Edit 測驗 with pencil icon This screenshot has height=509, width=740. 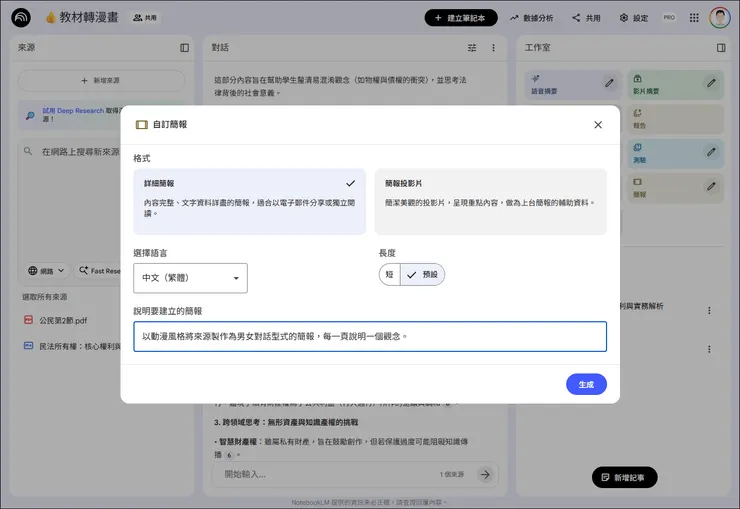coord(711,152)
